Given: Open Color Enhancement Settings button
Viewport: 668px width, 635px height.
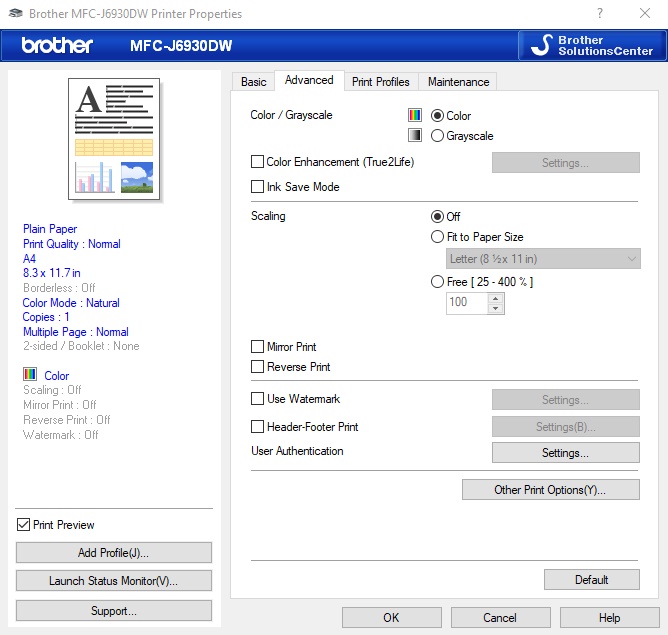Looking at the screenshot, I should coord(565,163).
